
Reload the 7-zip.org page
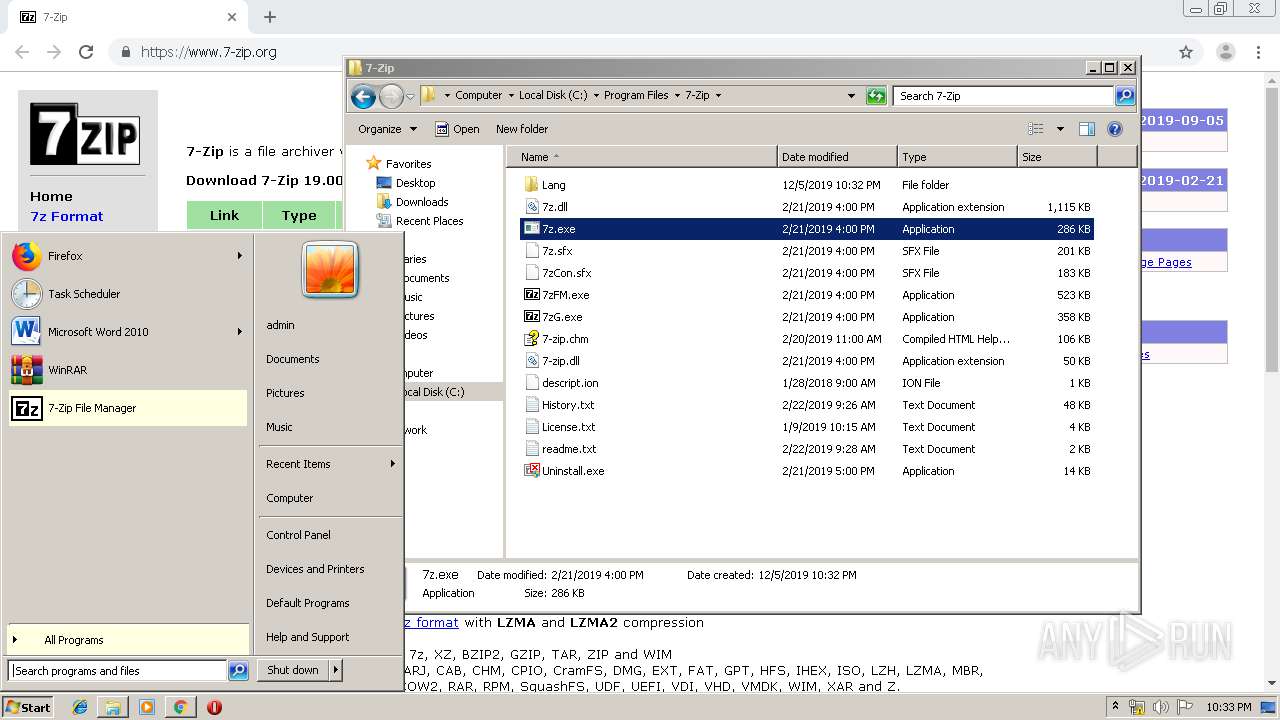click(x=86, y=52)
